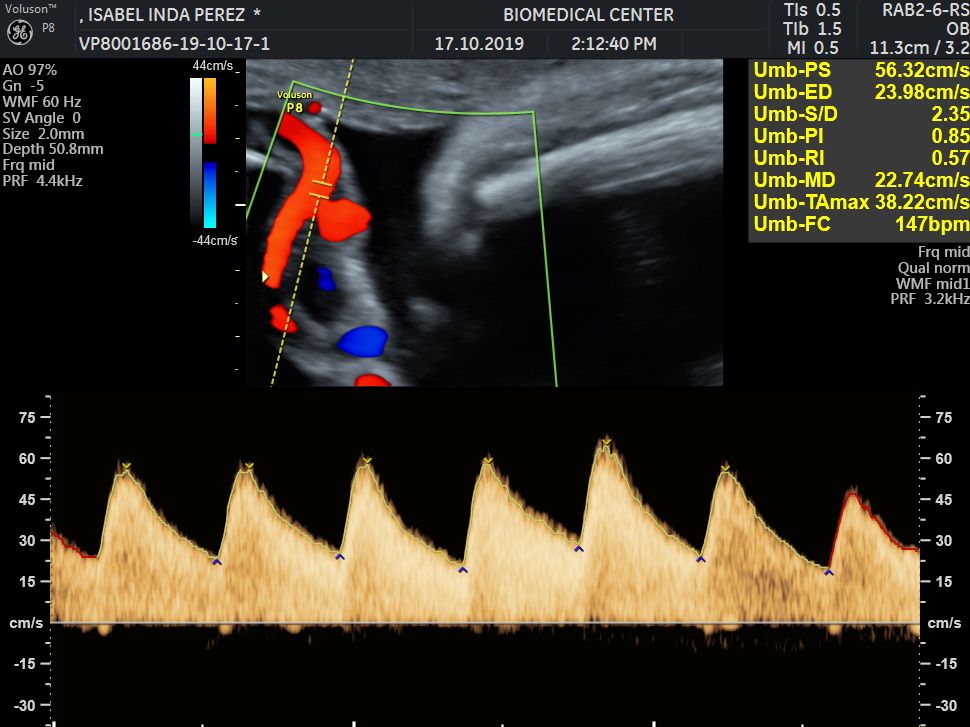Image resolution: width=970 pixels, height=727 pixels.
Task: Click the Umb-TAmax 38.22cm/s measurement
Action: pyautogui.click(x=861, y=202)
